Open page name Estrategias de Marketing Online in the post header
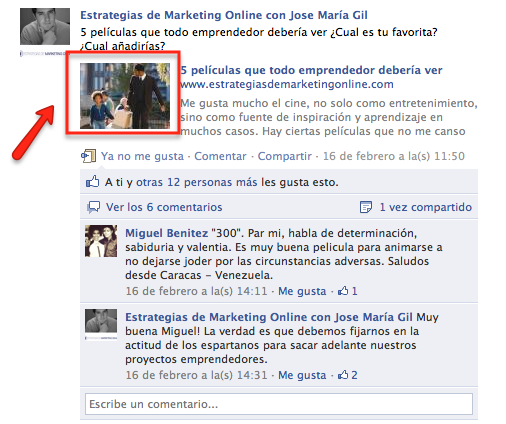 pos(224,15)
